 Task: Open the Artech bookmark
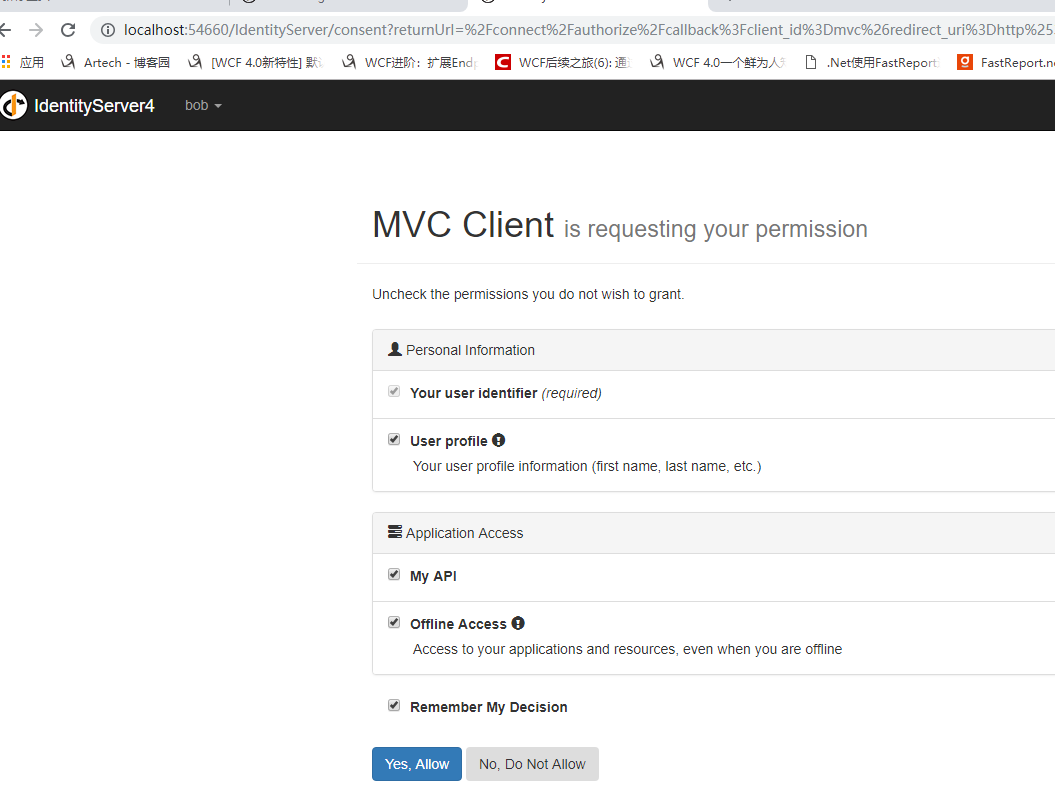116,63
